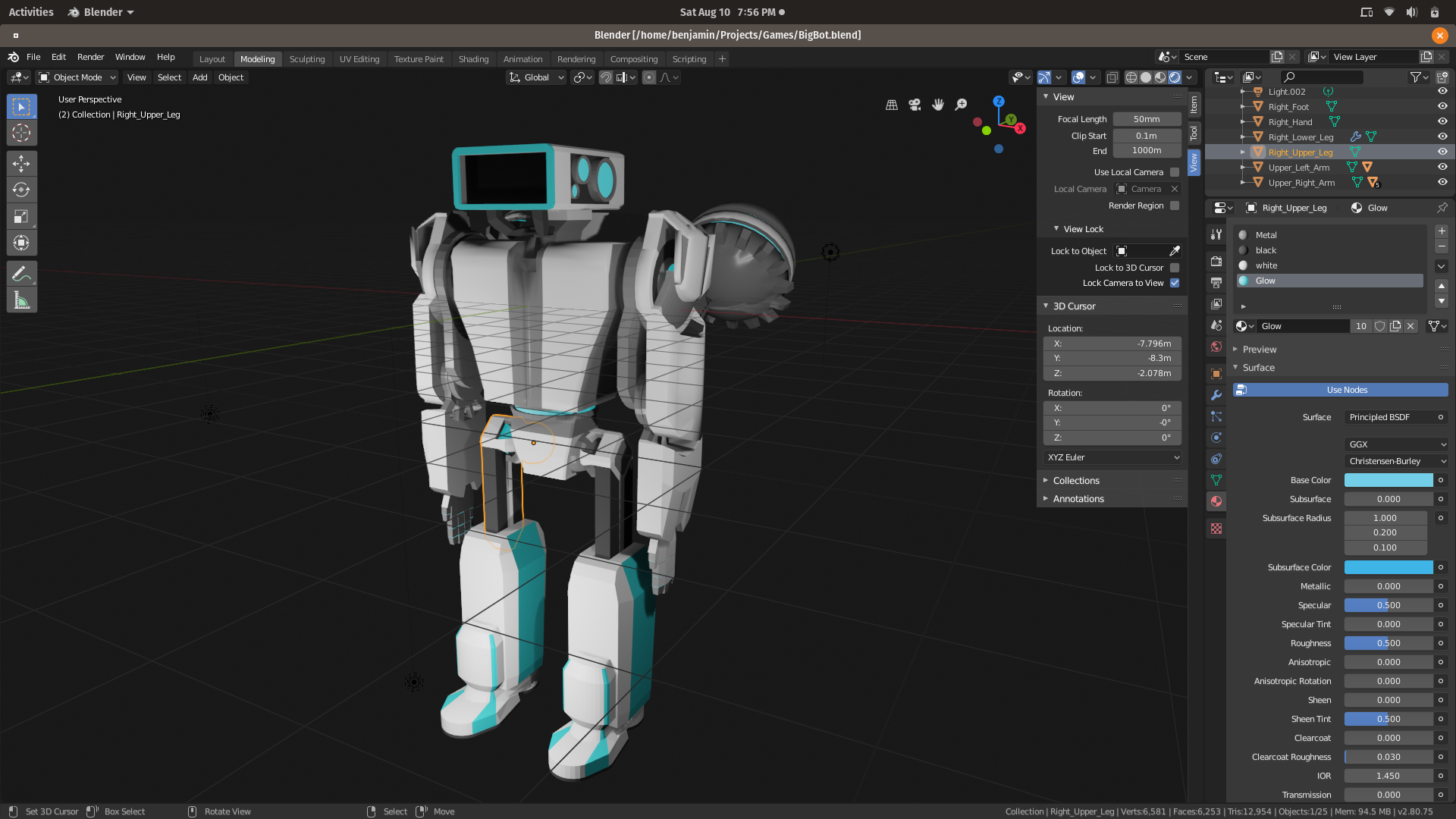Select the Annotate pencil tool
This screenshot has width=1456, height=819.
point(21,274)
